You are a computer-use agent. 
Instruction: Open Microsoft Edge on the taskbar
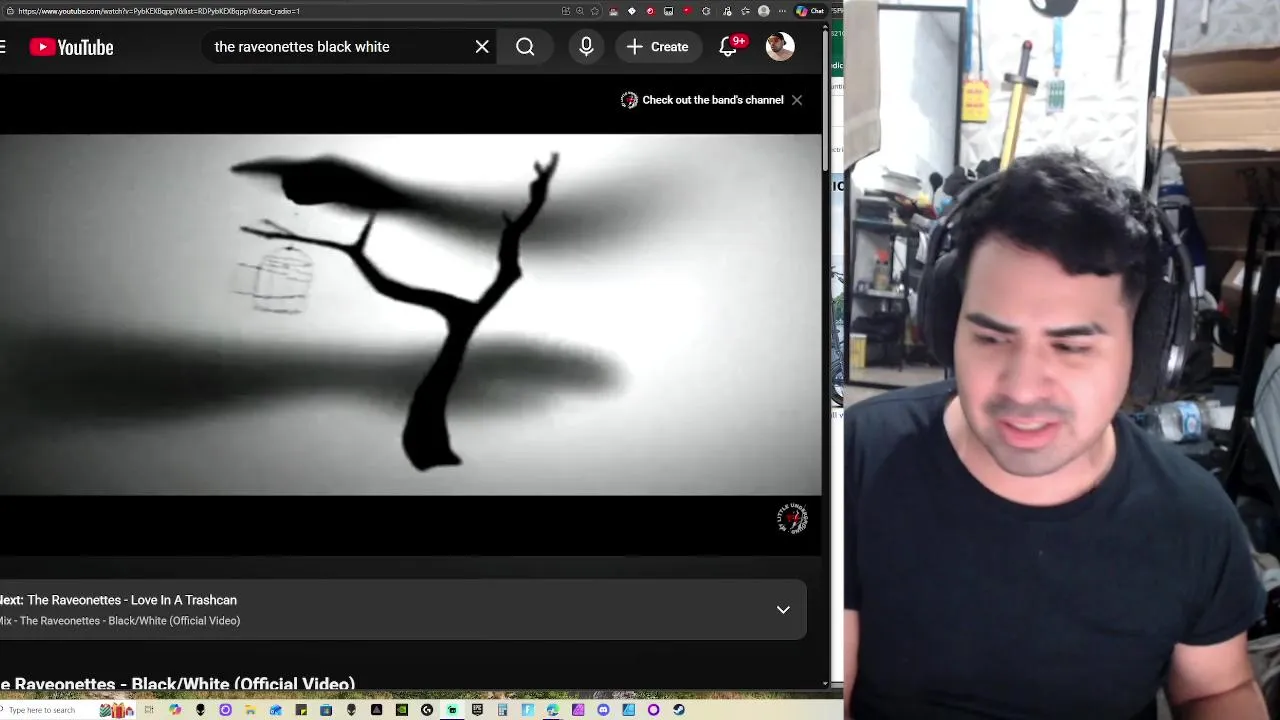(552, 710)
